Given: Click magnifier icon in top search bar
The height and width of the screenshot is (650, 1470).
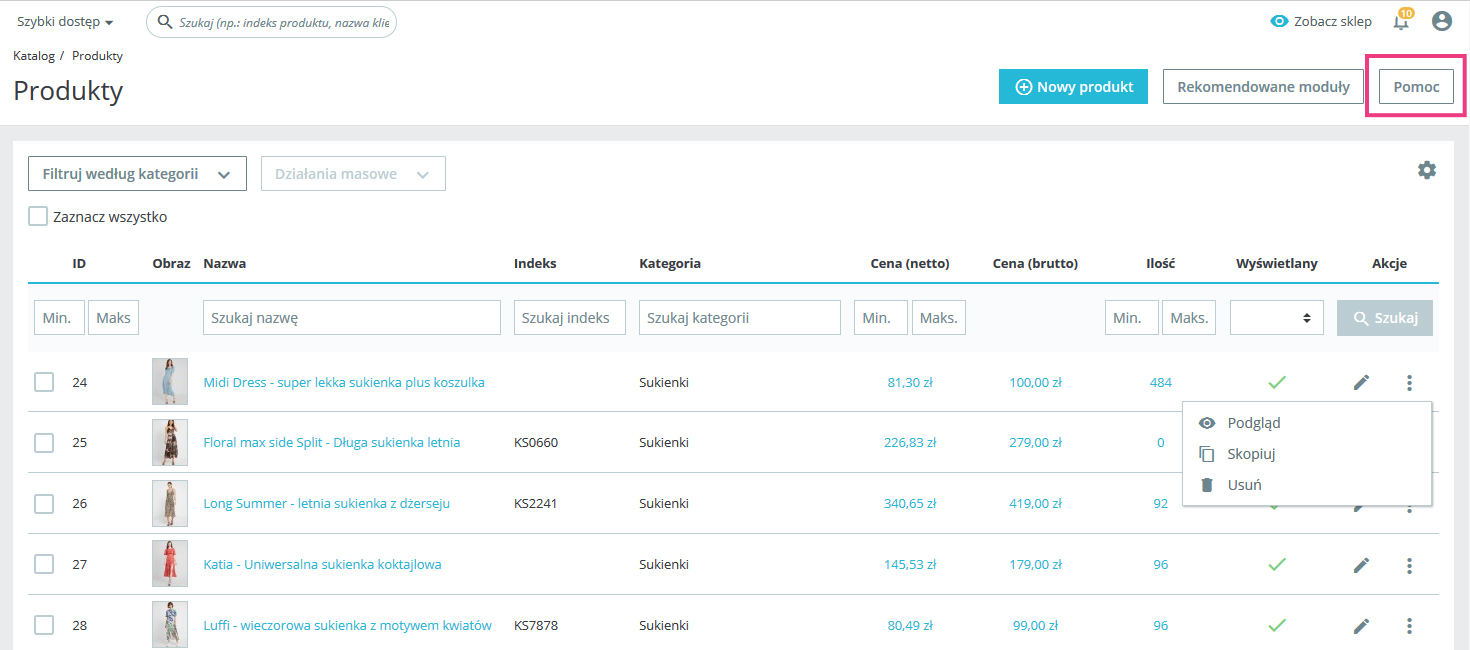Looking at the screenshot, I should (164, 22).
